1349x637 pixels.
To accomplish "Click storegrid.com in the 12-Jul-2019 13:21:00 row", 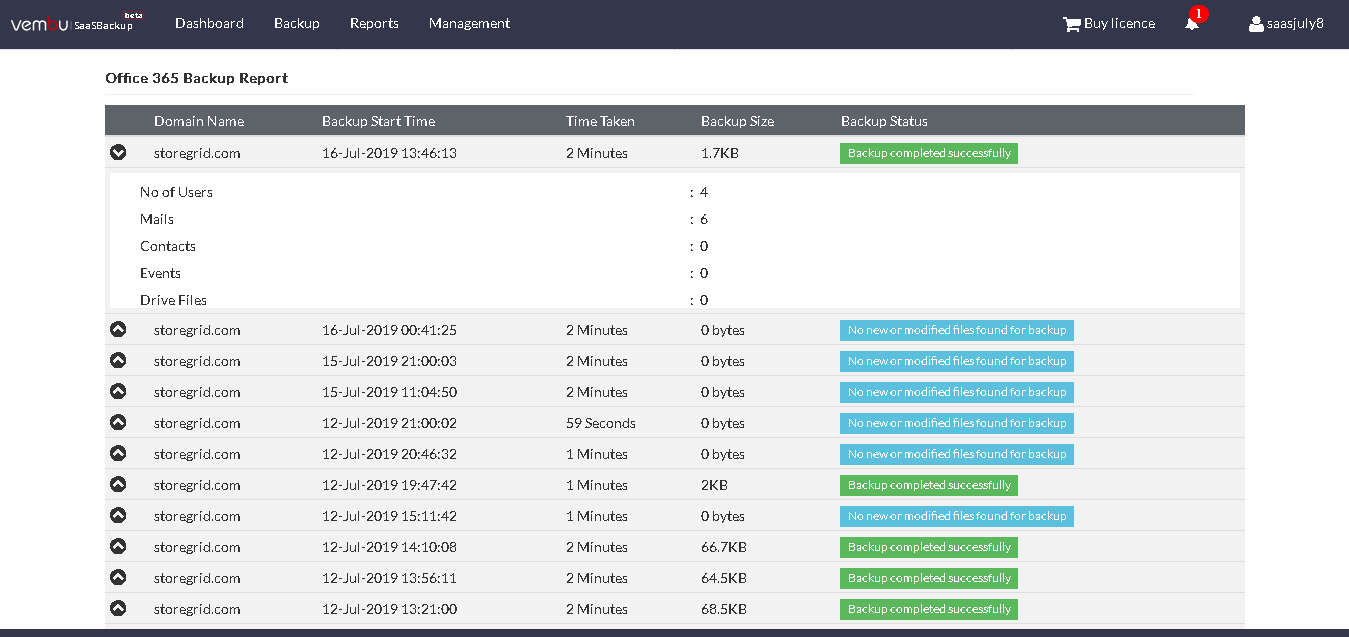I will tap(197, 609).
